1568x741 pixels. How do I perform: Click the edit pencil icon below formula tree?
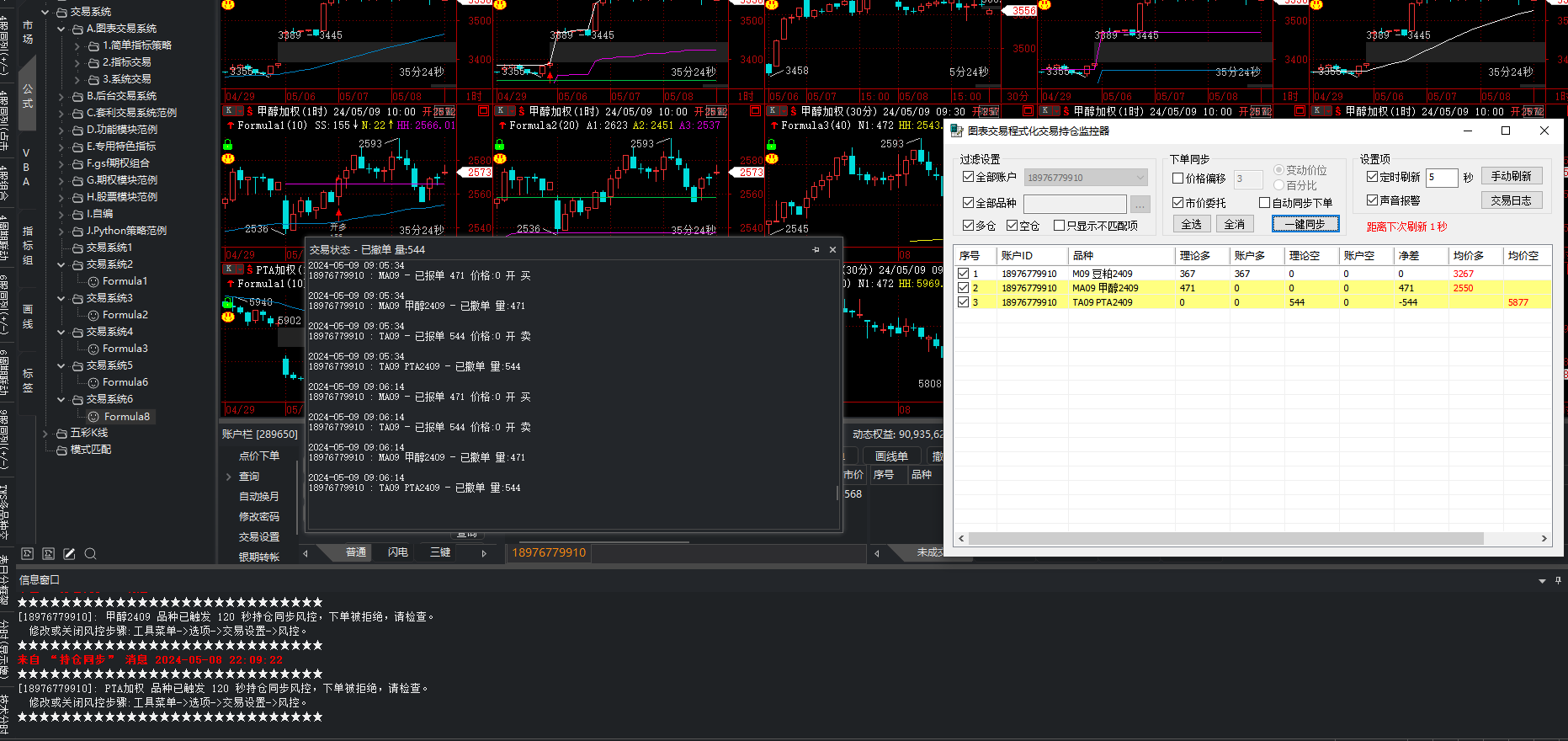point(69,554)
